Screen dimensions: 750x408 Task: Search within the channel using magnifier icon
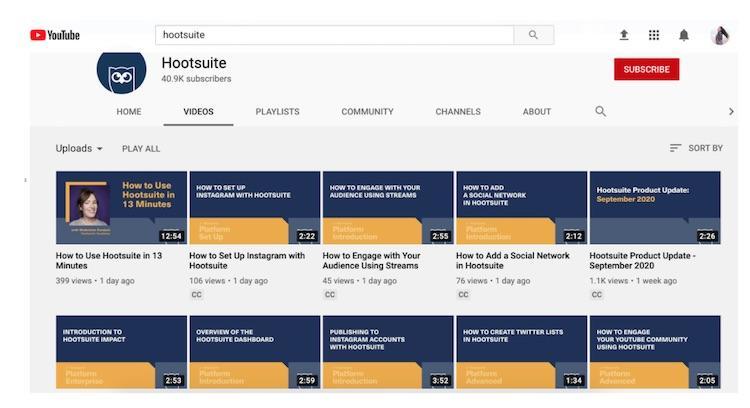click(x=601, y=111)
